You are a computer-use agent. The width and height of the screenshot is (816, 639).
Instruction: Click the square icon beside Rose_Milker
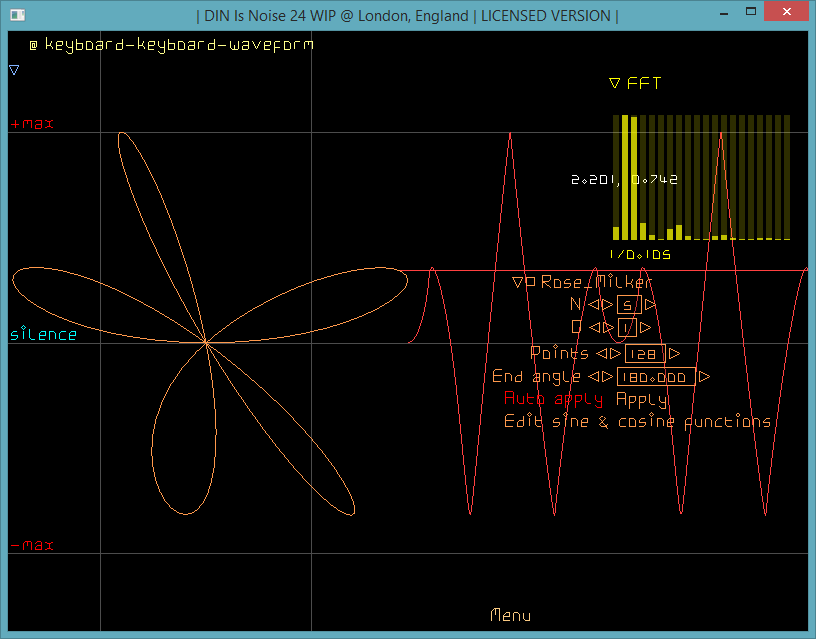coord(531,282)
